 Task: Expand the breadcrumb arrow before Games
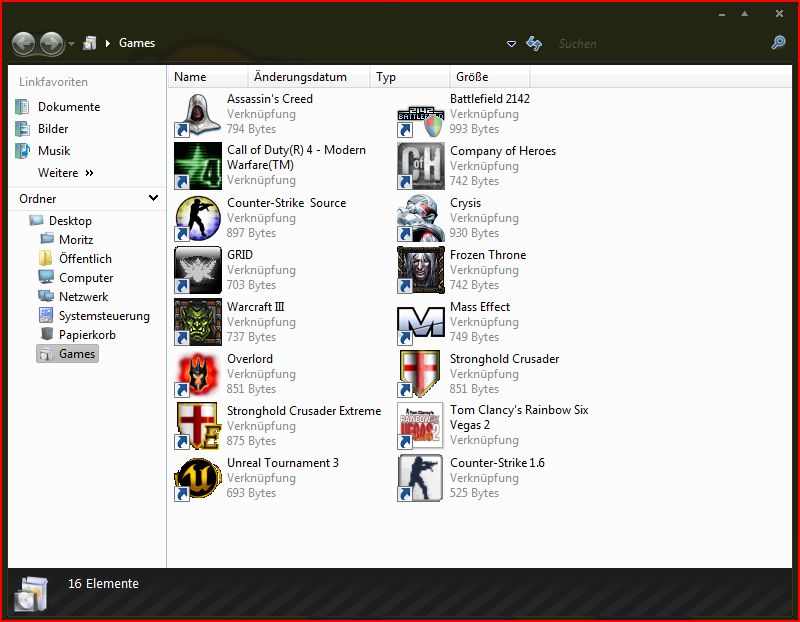click(108, 43)
